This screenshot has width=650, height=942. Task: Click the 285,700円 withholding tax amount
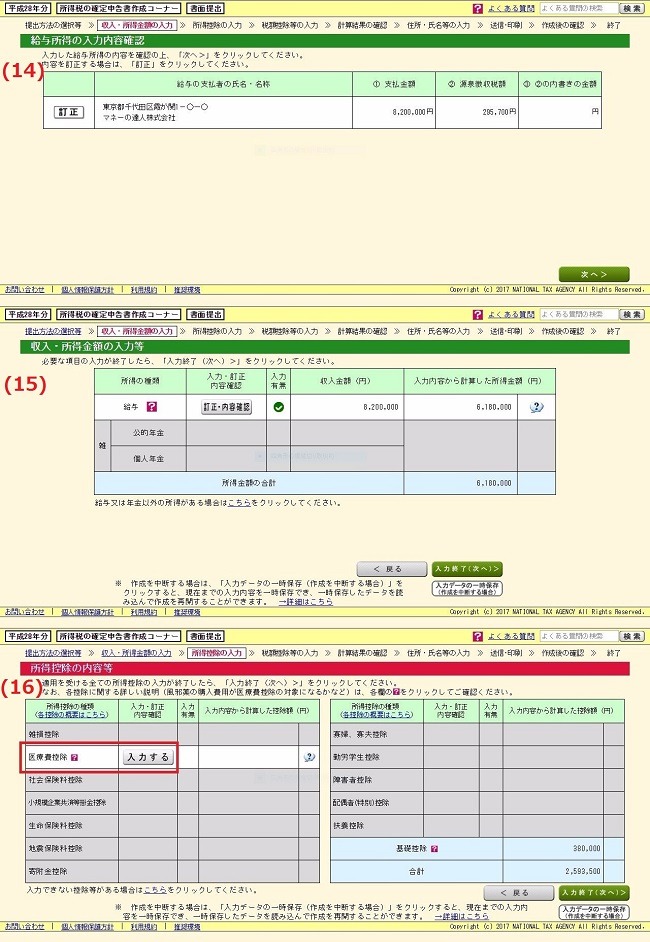tap(499, 112)
